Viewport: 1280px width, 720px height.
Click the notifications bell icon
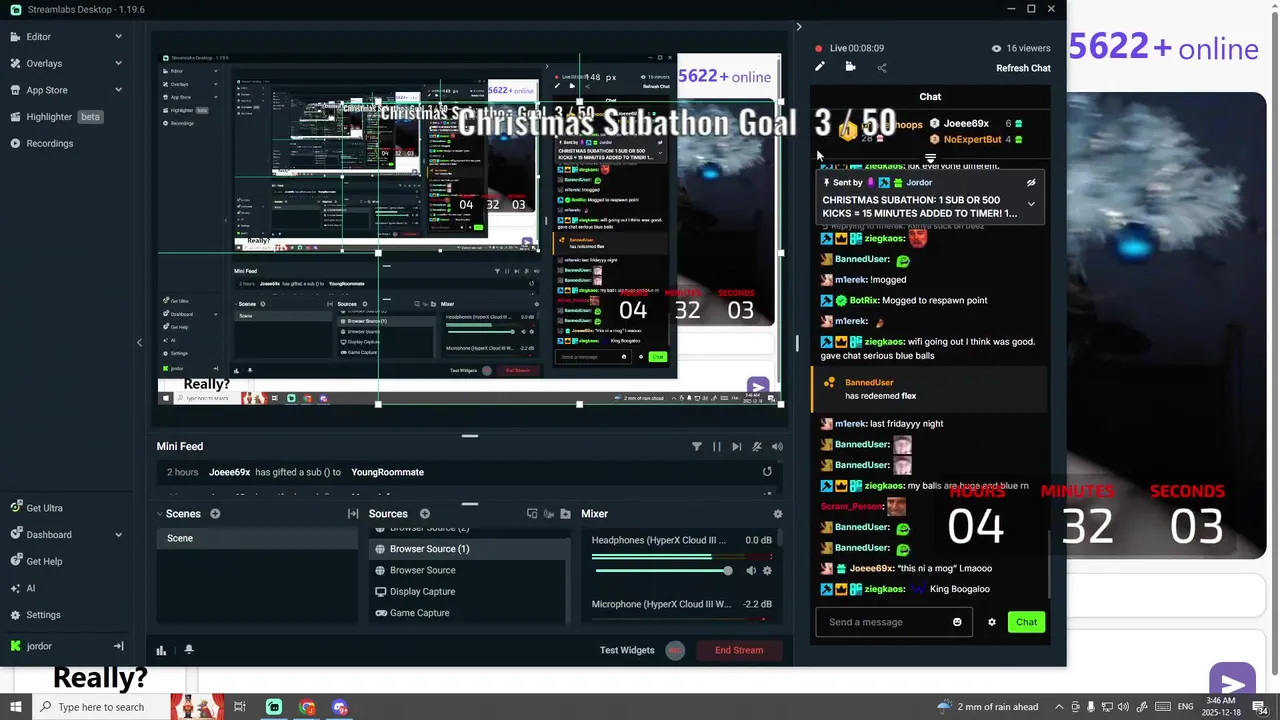[x=189, y=650]
